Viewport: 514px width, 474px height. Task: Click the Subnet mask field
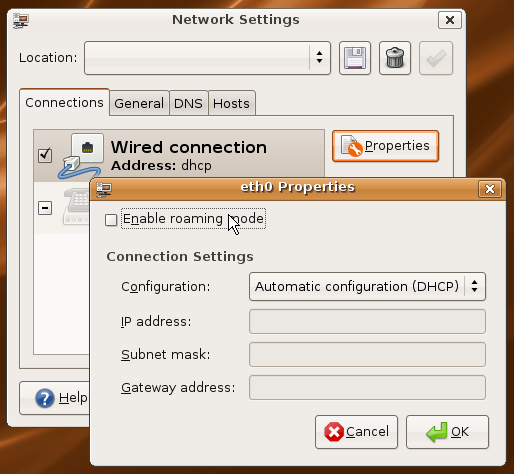(367, 355)
